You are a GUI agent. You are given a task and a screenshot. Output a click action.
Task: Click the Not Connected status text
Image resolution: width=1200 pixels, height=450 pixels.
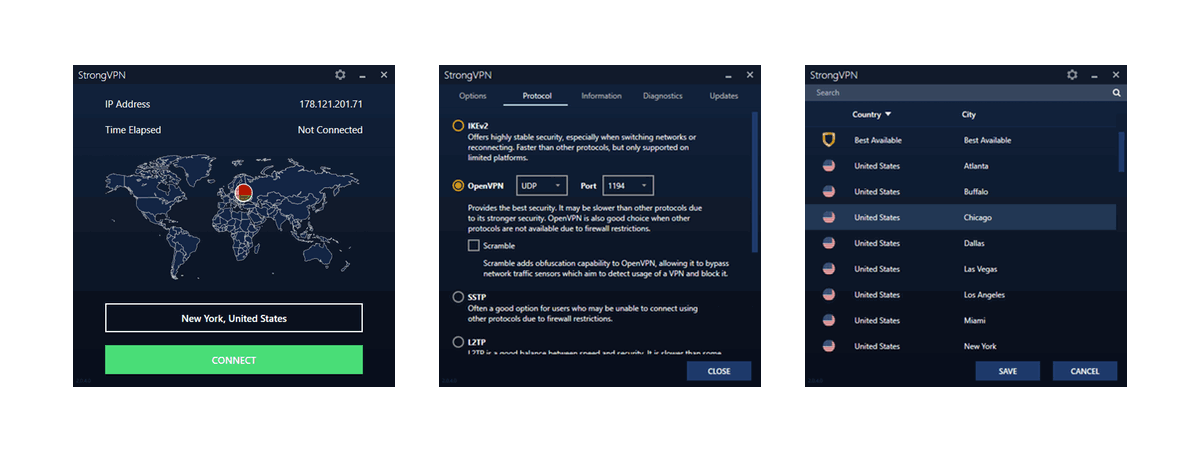tap(330, 130)
